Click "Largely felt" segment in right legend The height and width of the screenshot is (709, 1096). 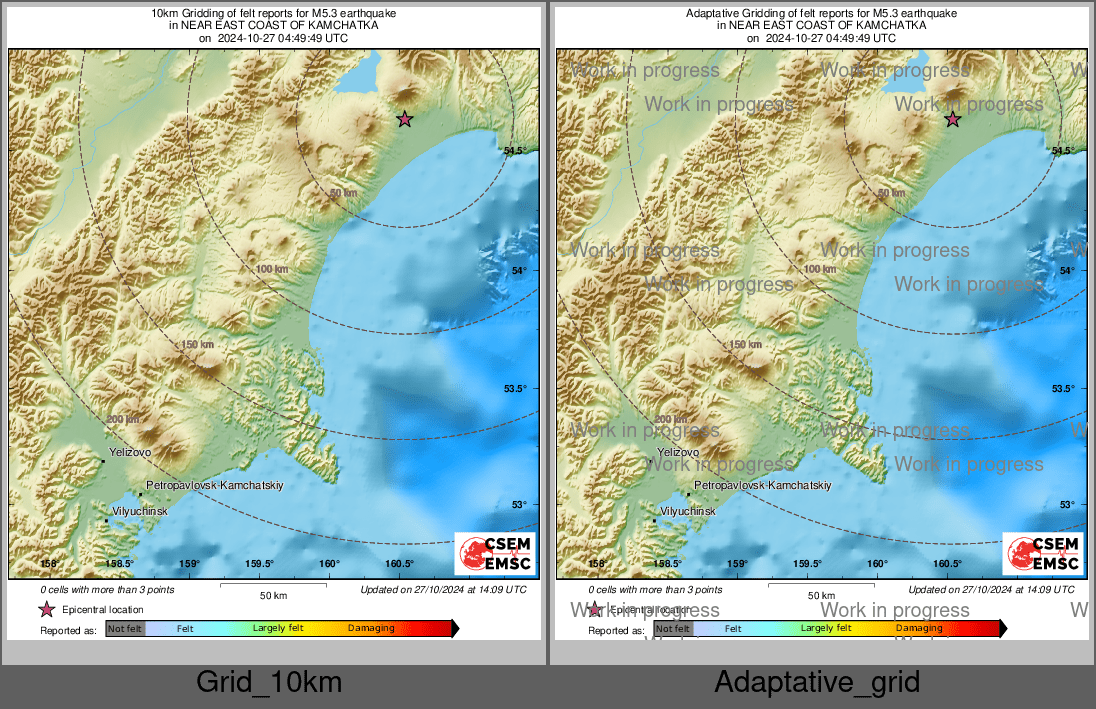[x=826, y=628]
